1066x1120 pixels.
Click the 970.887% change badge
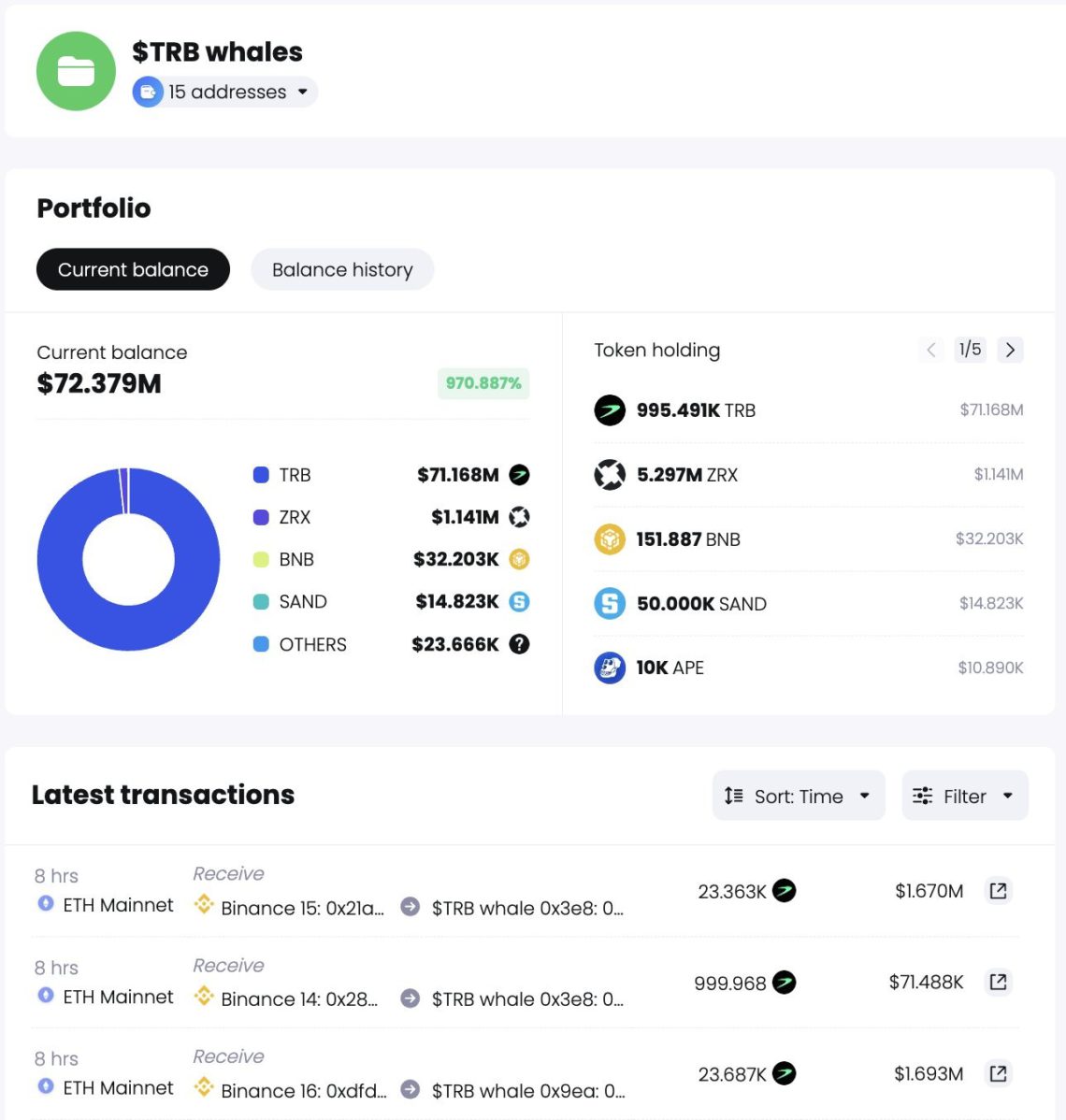483,383
